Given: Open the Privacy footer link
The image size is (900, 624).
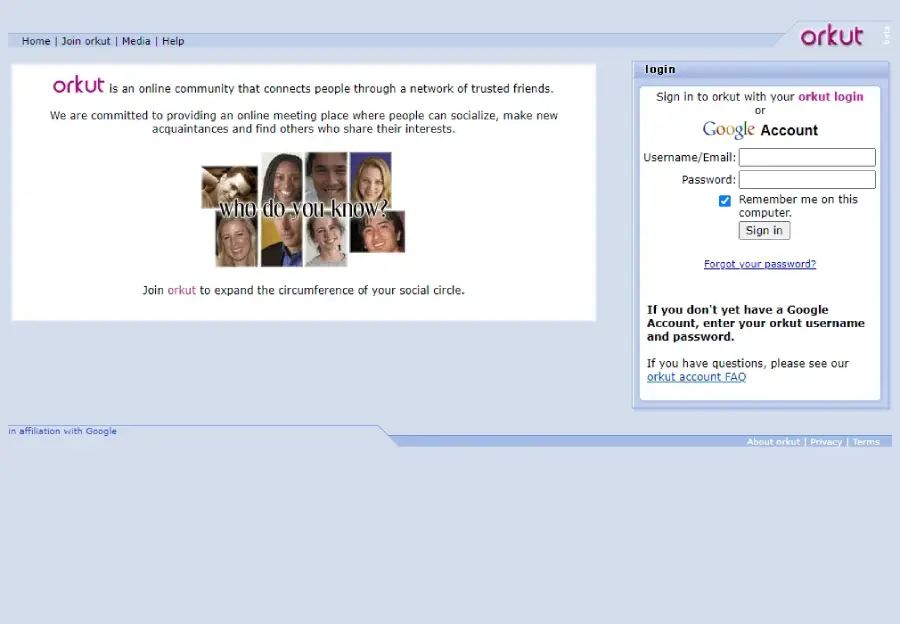Looking at the screenshot, I should 826,442.
